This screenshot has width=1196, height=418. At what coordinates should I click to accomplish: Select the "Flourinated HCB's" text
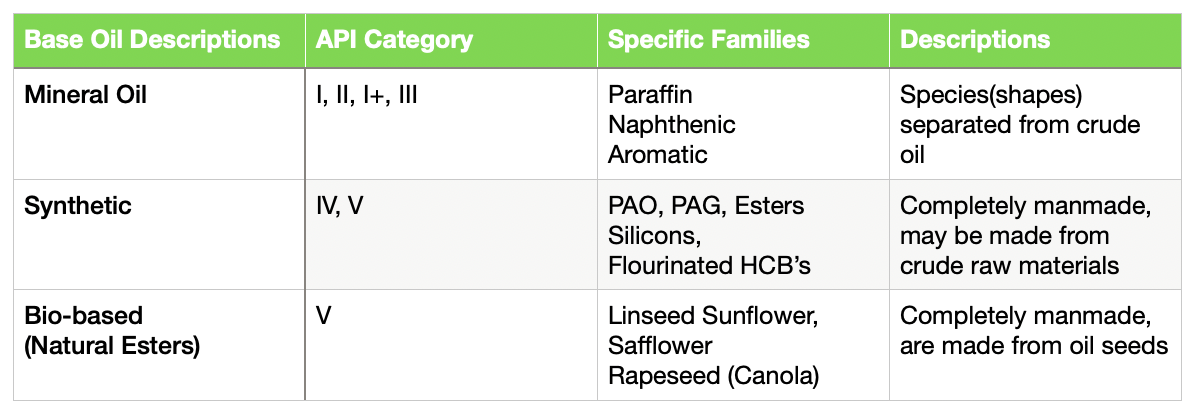click(x=706, y=266)
